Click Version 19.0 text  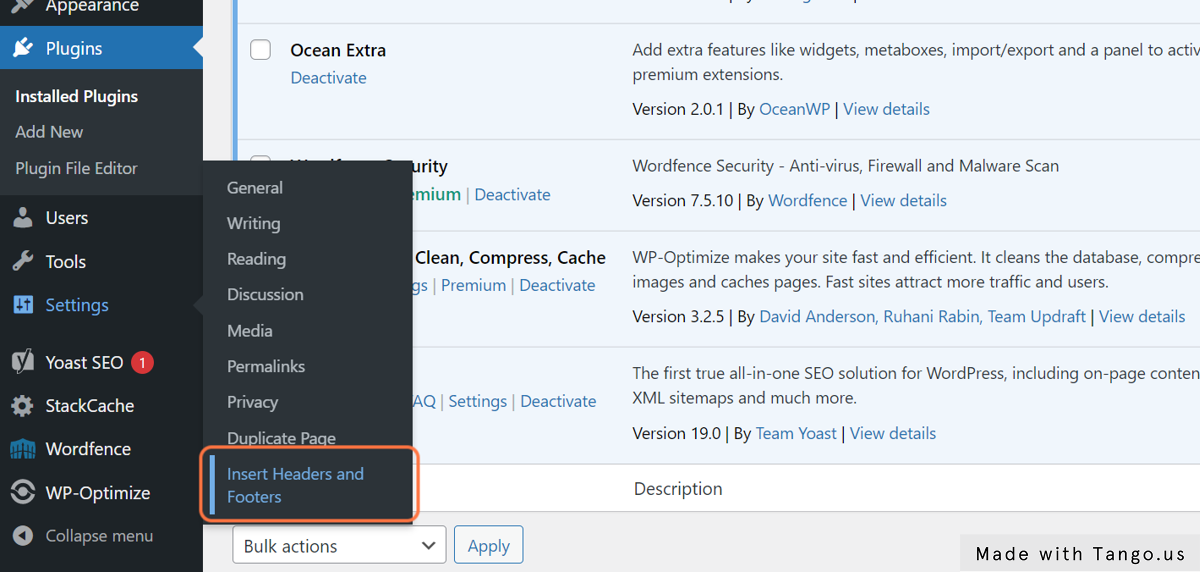[x=676, y=434]
